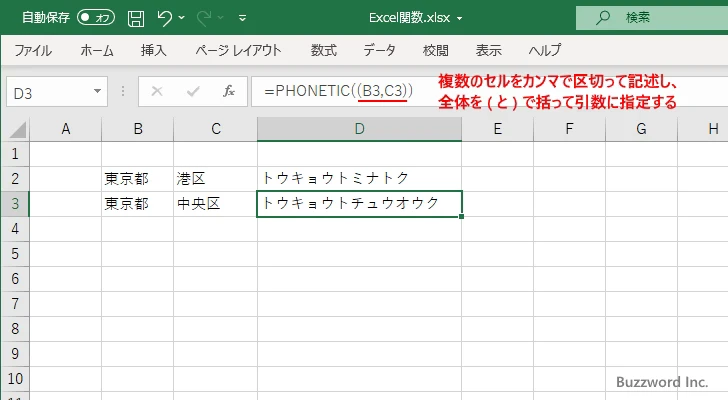Open the ファイル tab
728x400 pixels.
pyautogui.click(x=33, y=50)
